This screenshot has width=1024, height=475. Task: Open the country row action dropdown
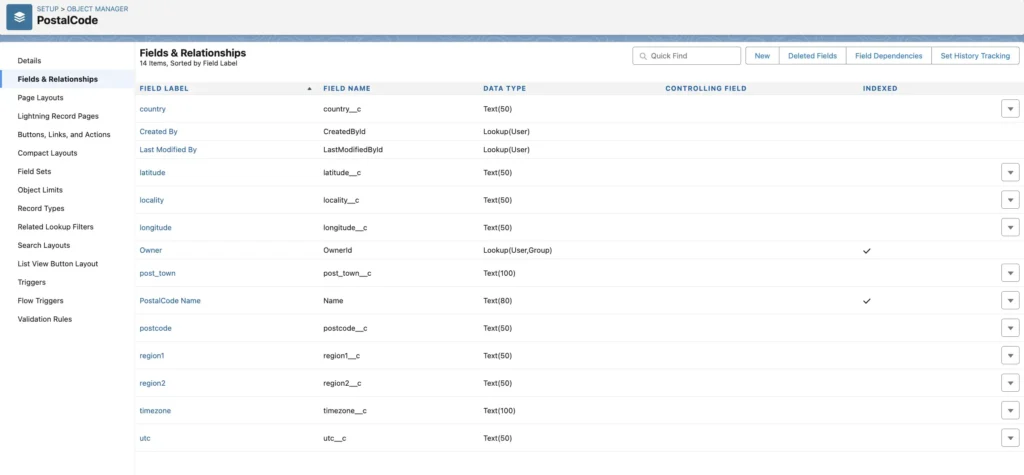[1010, 109]
